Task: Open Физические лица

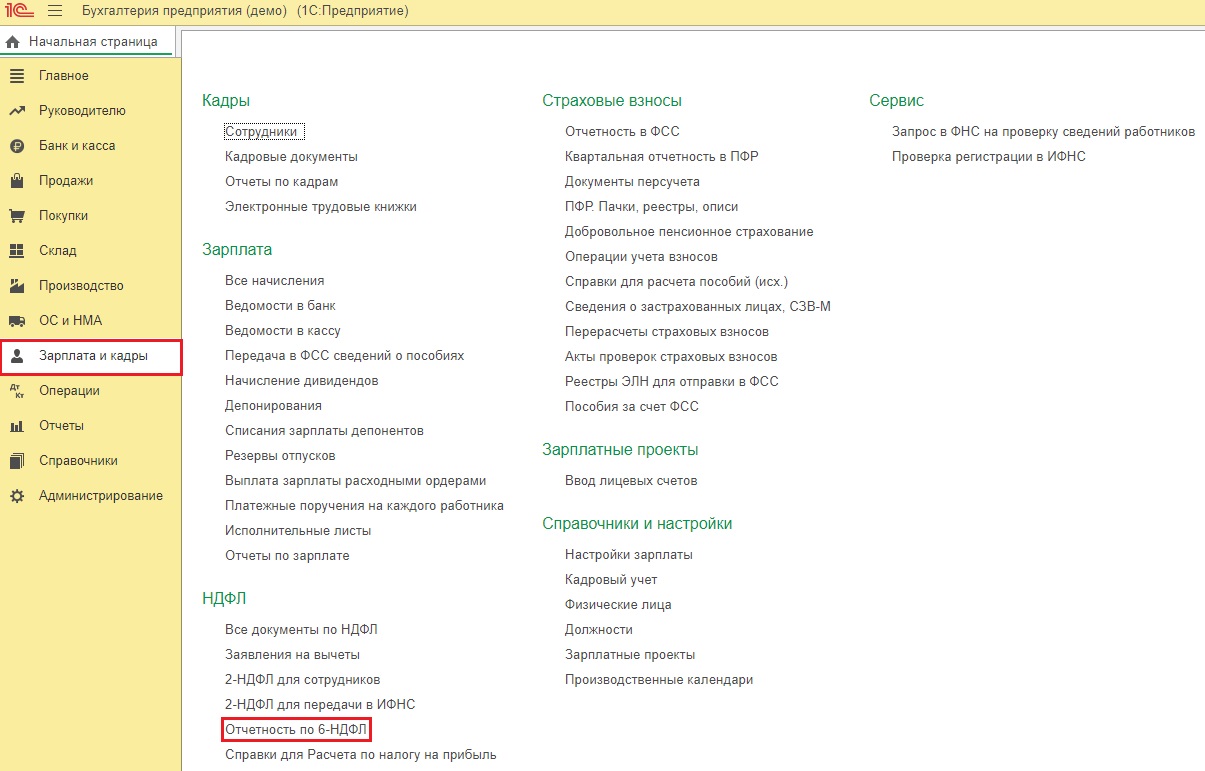Action: 618,605
